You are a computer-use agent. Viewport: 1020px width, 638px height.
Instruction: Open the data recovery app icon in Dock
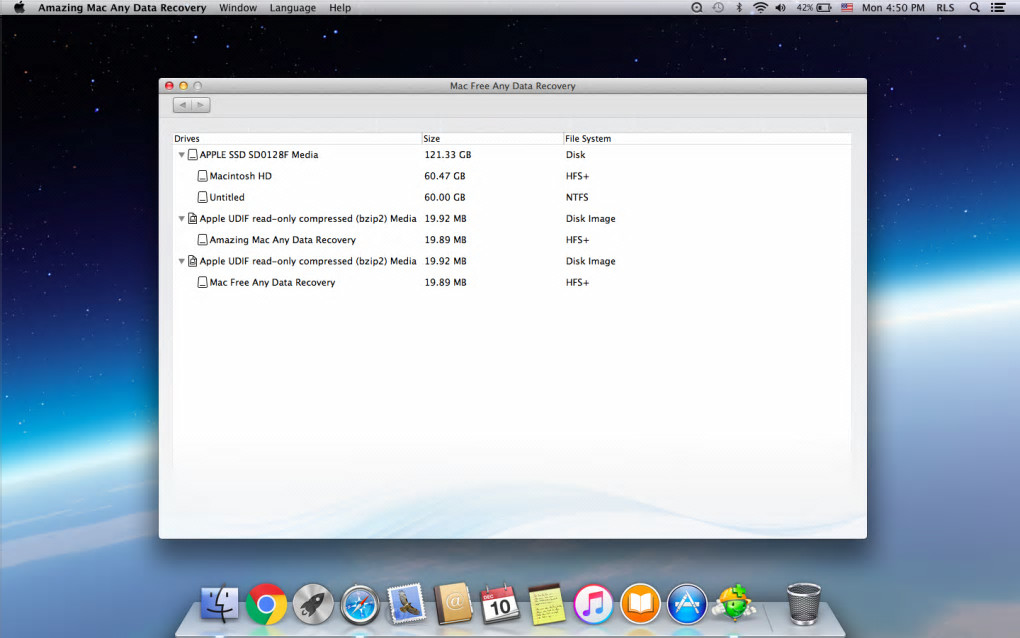734,603
